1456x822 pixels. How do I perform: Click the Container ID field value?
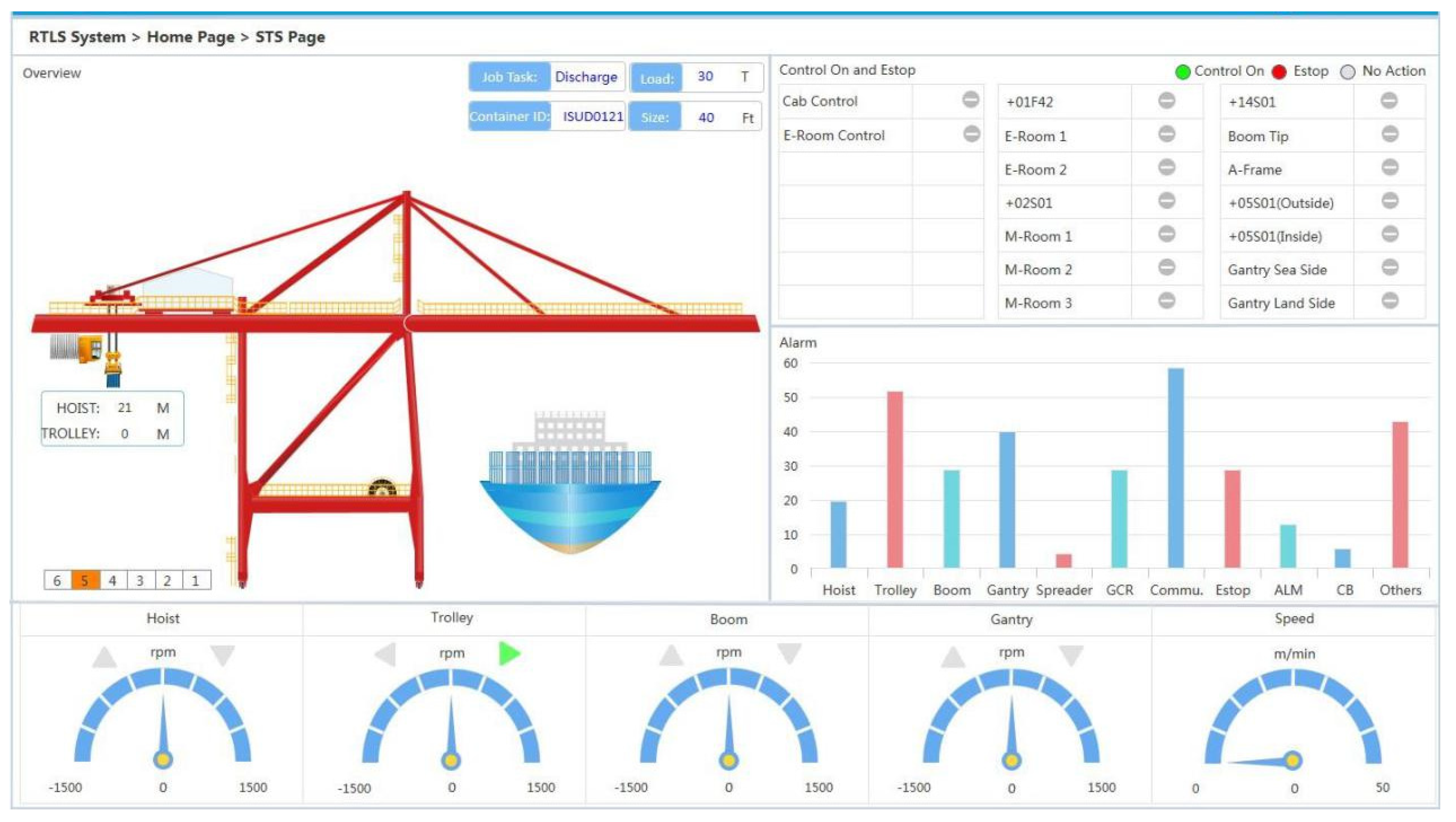coord(592,116)
